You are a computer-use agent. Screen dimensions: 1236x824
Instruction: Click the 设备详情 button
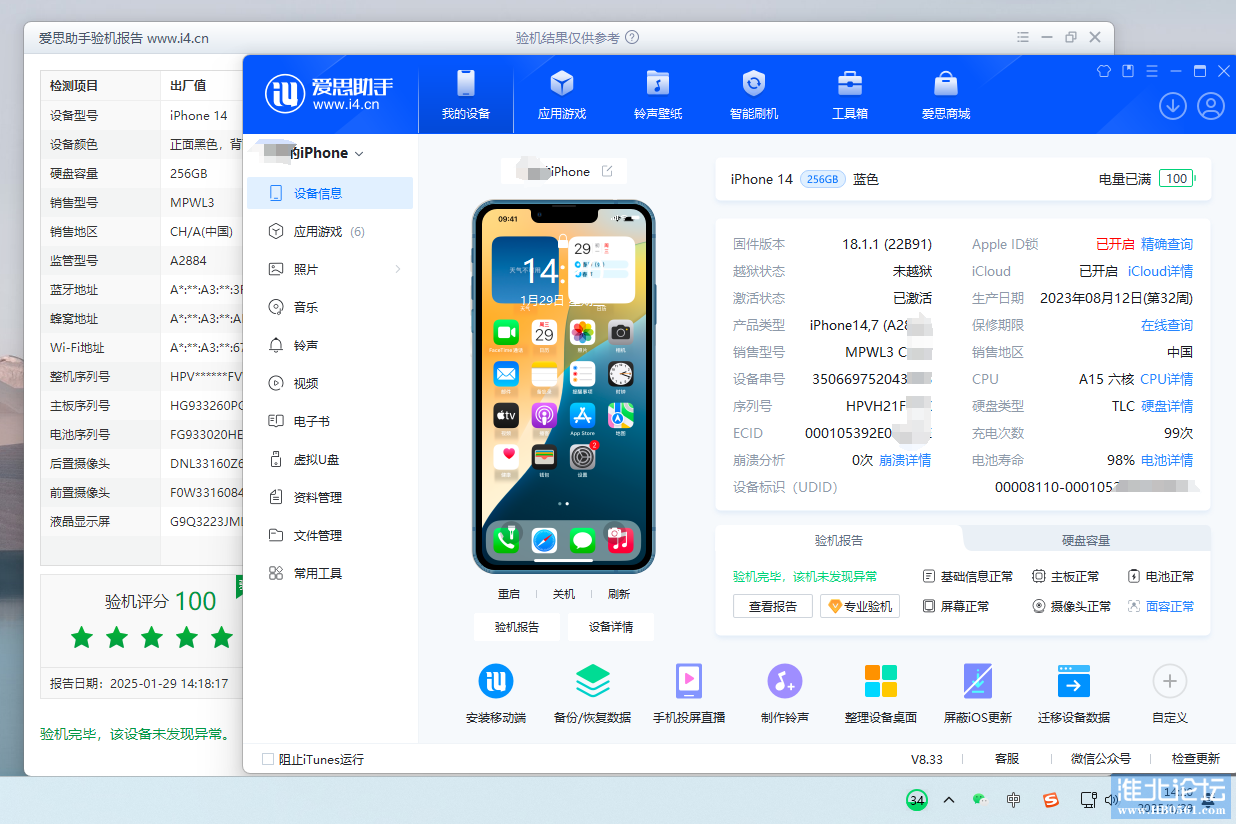611,627
